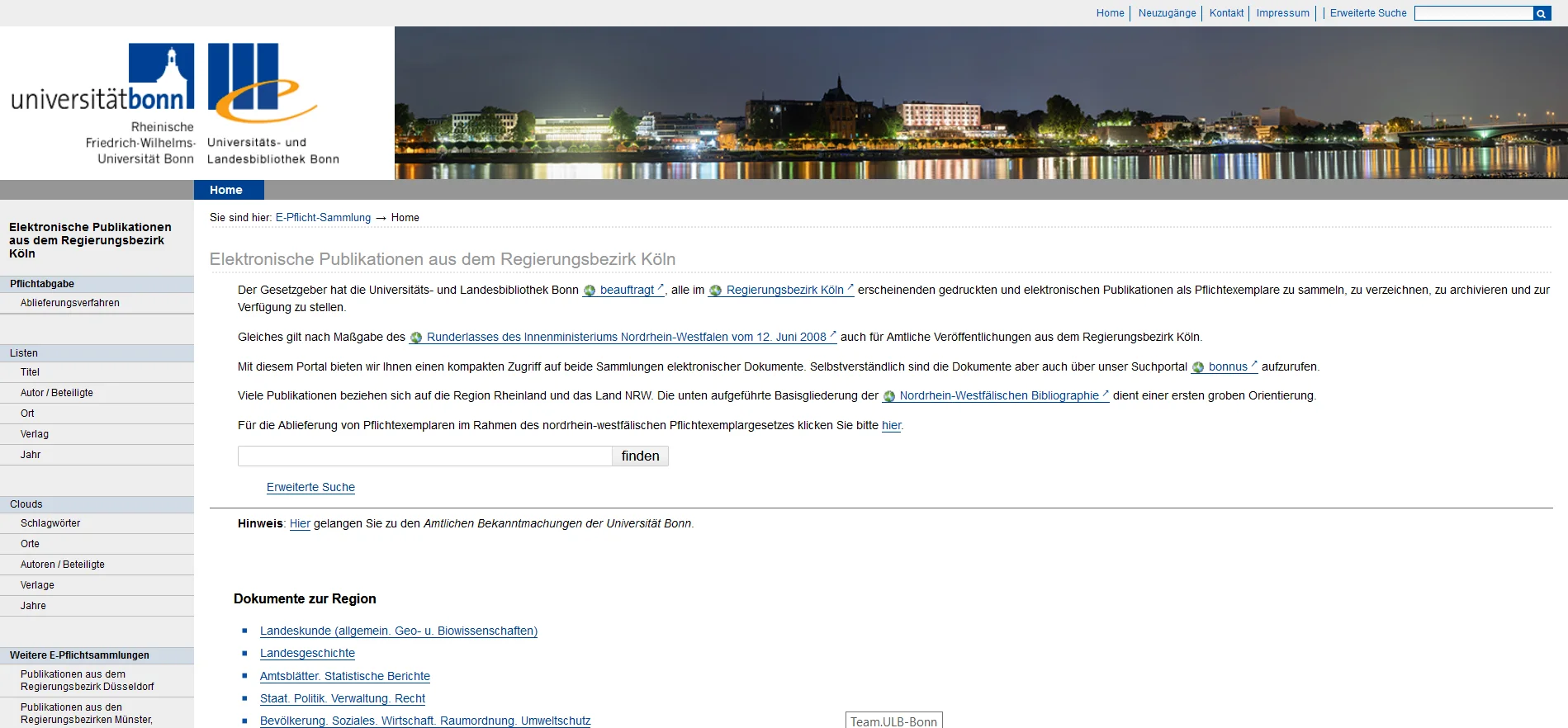
Task: Click the magnifier search icon in top bar
Action: click(1542, 13)
